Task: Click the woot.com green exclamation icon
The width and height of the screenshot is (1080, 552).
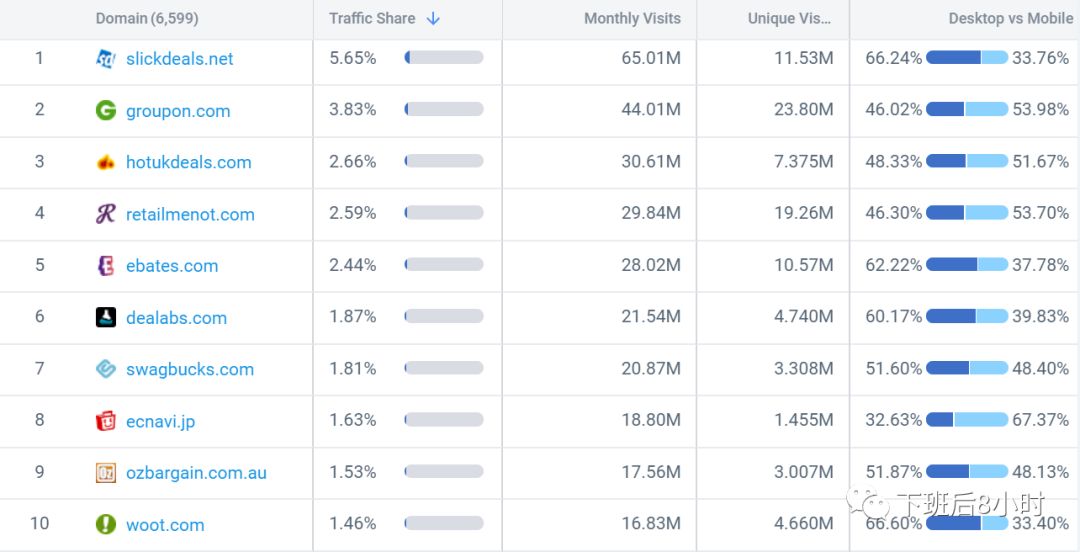Action: click(106, 524)
